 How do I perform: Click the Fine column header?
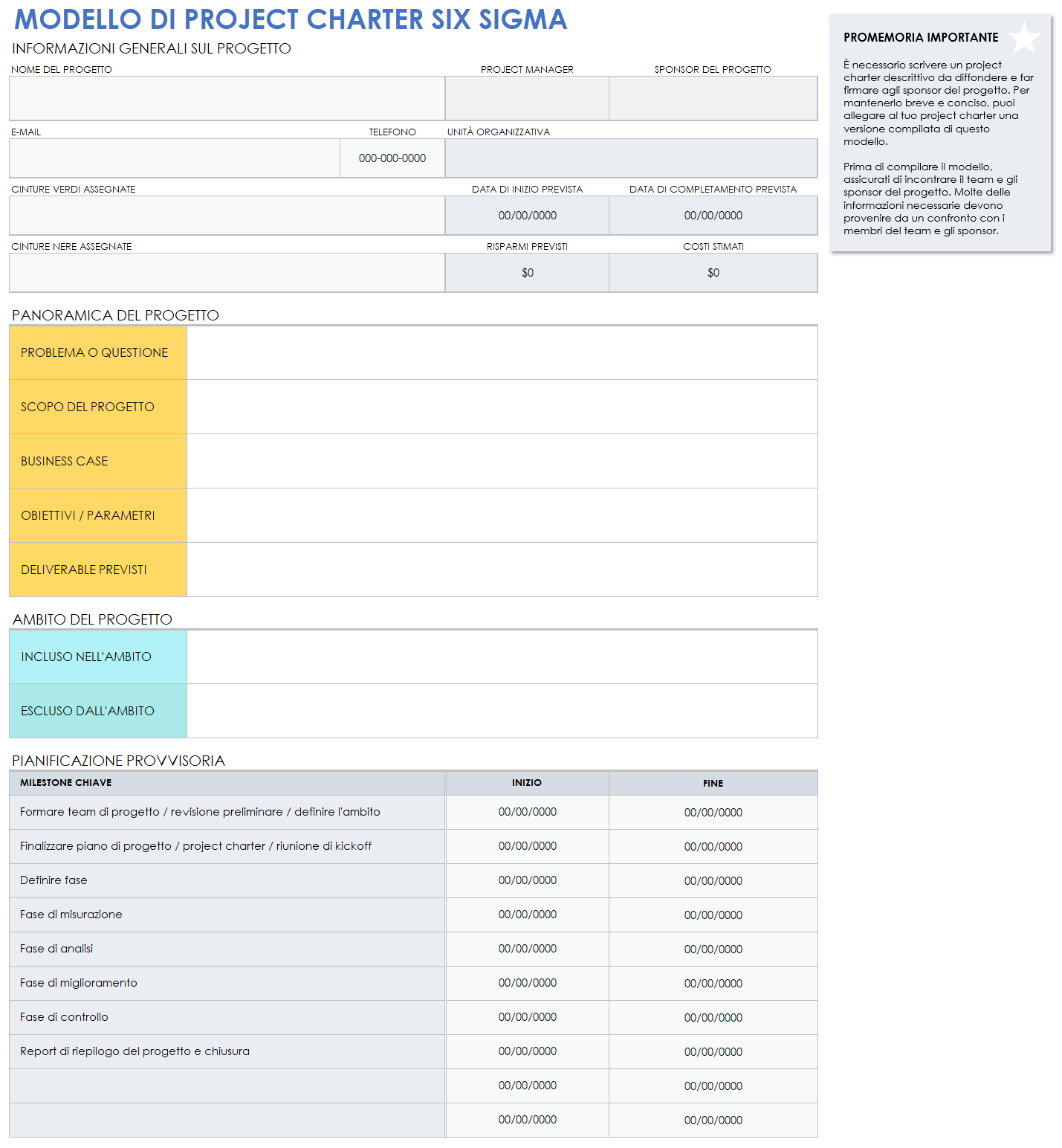tap(713, 783)
